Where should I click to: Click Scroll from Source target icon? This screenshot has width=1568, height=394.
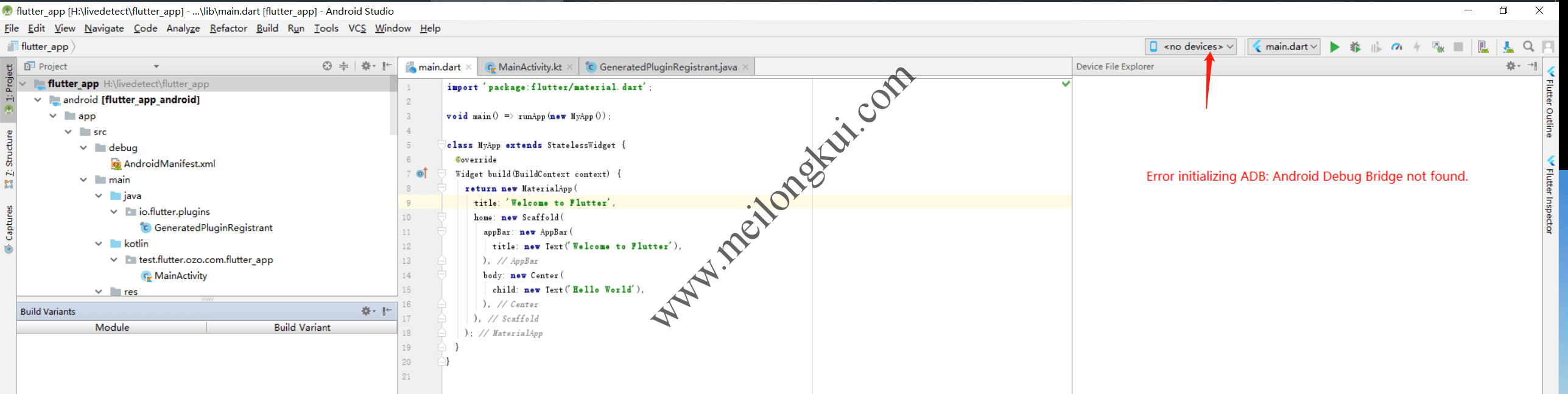327,66
